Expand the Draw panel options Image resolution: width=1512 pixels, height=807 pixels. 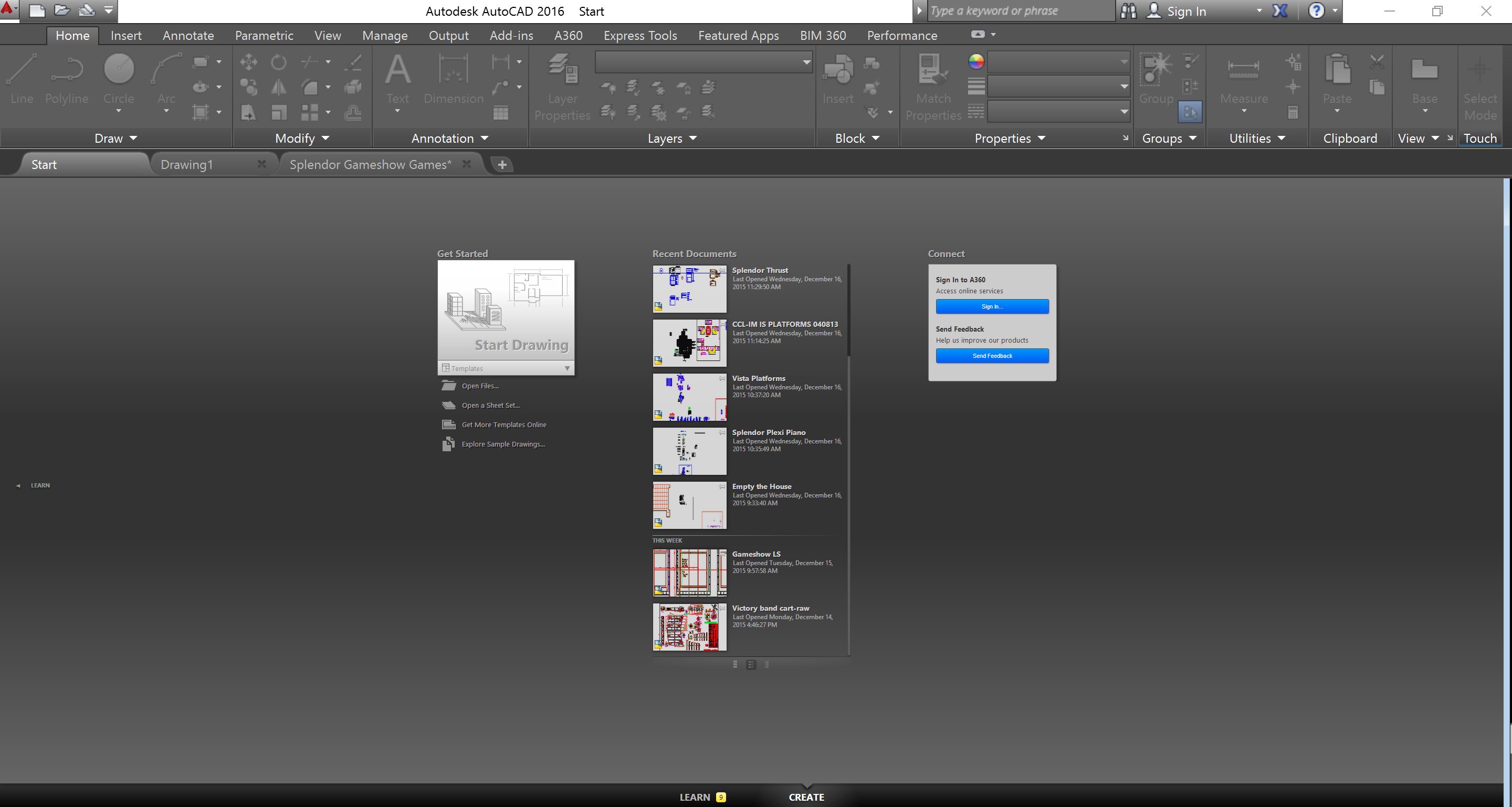115,138
